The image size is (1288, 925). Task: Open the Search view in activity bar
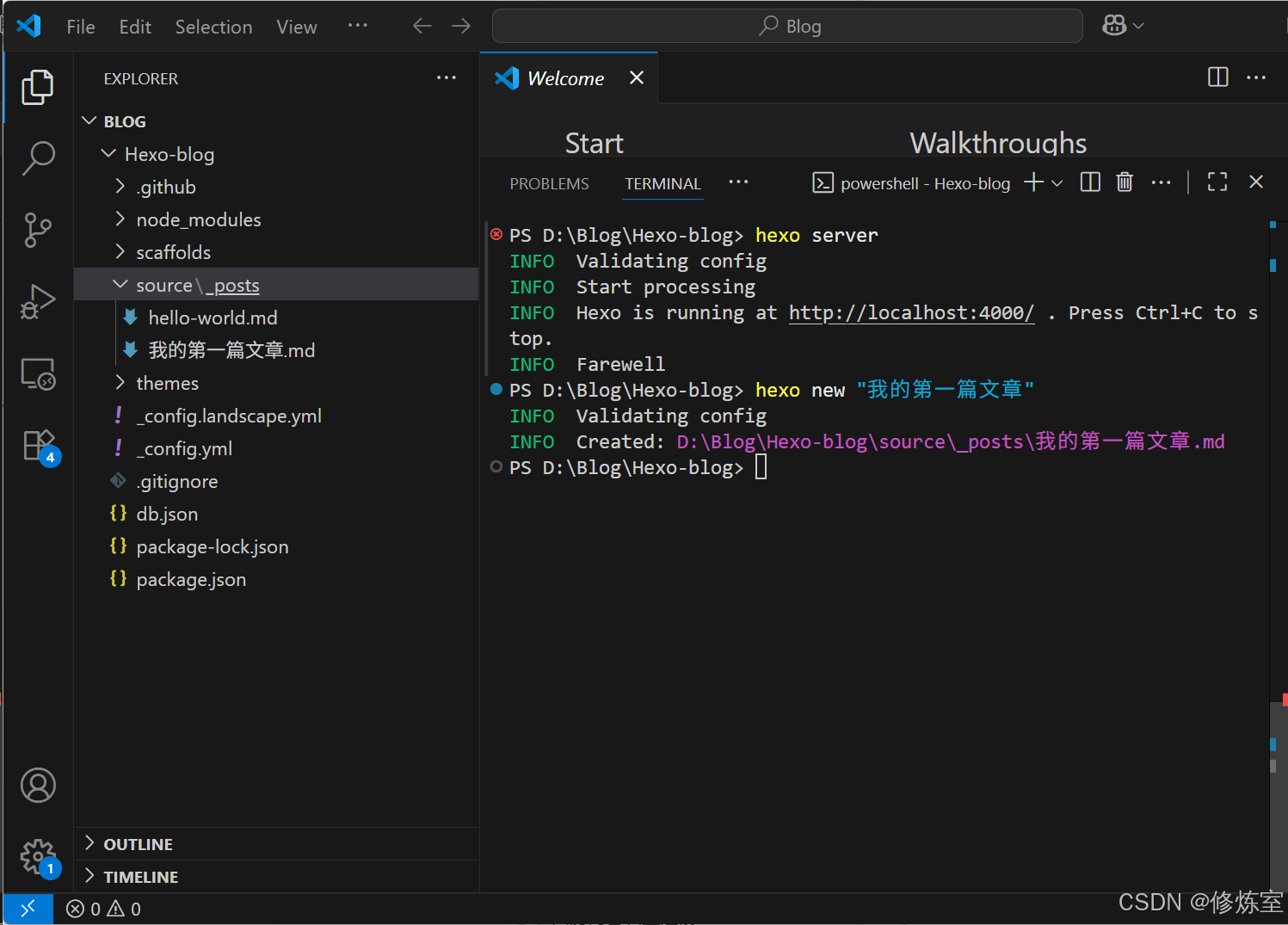pyautogui.click(x=38, y=158)
